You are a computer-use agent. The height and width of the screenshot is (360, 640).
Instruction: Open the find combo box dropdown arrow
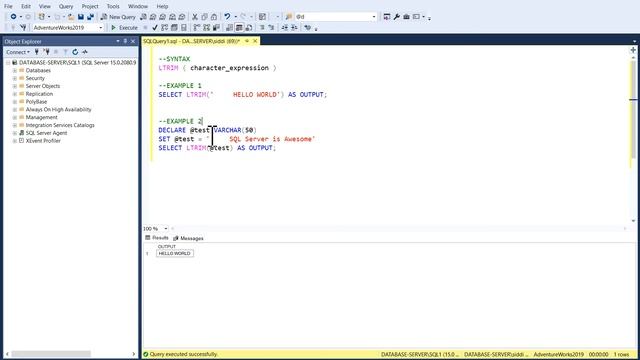(x=373, y=17)
